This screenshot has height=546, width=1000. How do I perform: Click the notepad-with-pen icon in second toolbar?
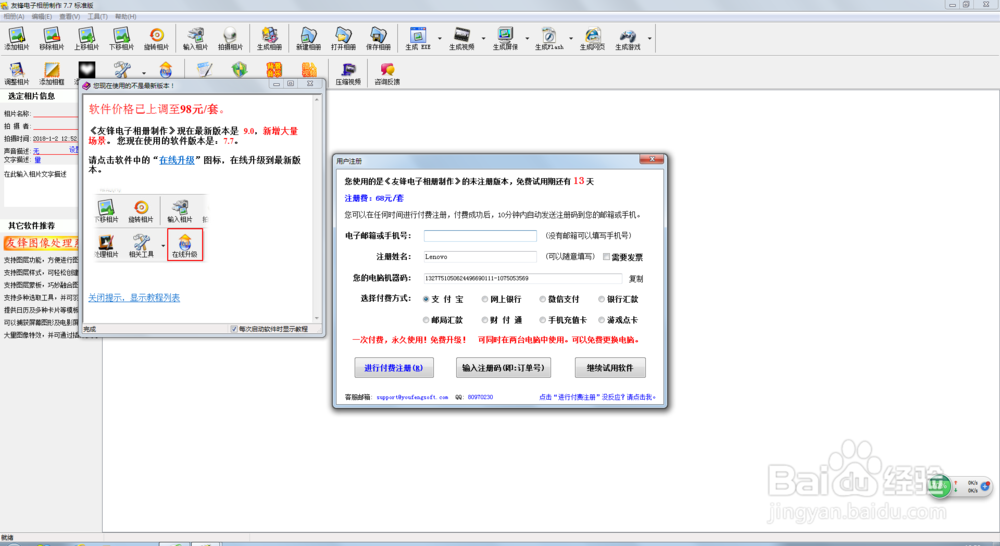point(204,70)
